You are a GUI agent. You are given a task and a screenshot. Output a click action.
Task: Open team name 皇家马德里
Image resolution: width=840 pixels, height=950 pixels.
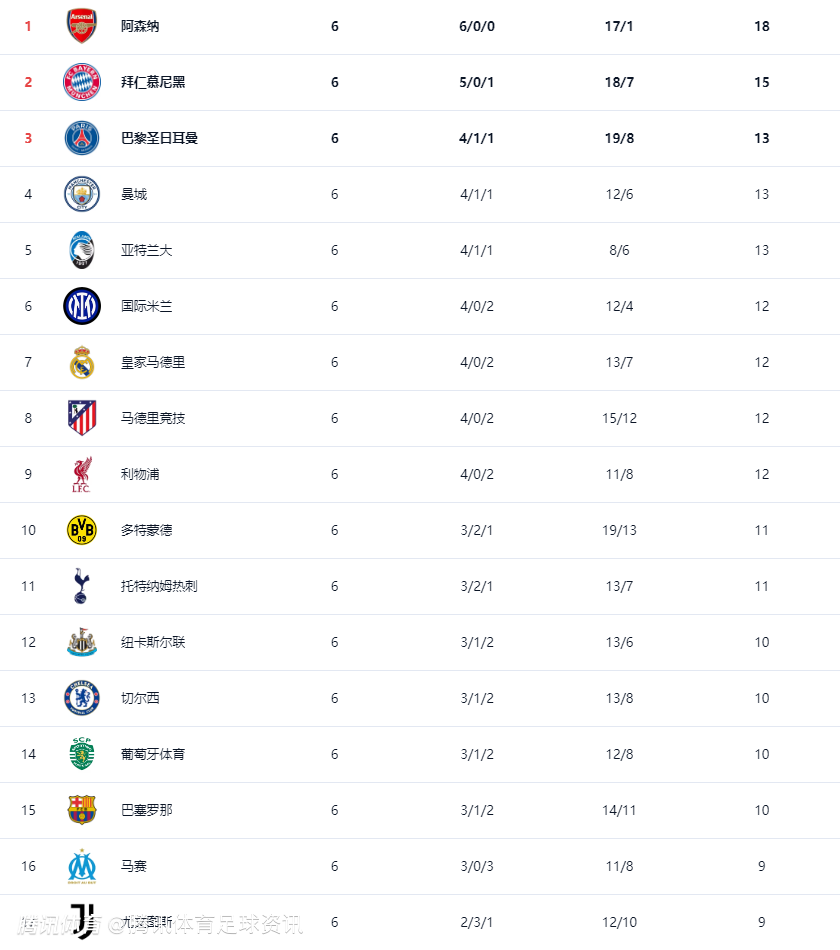point(153,362)
